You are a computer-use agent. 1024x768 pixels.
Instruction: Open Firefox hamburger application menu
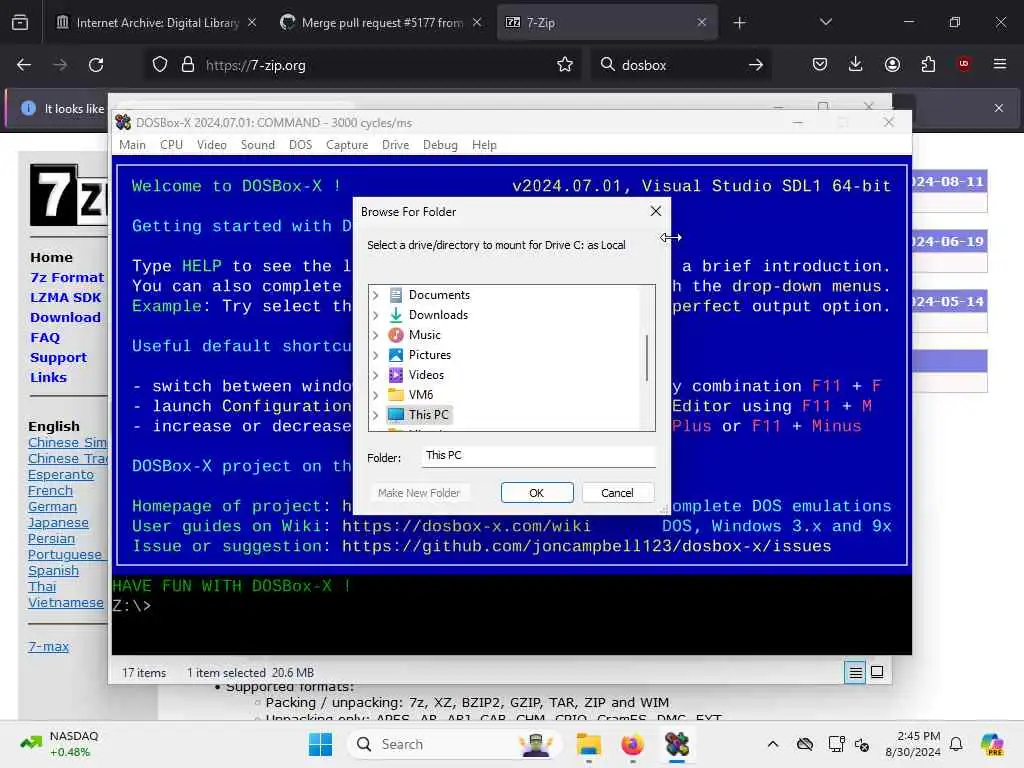click(1000, 64)
